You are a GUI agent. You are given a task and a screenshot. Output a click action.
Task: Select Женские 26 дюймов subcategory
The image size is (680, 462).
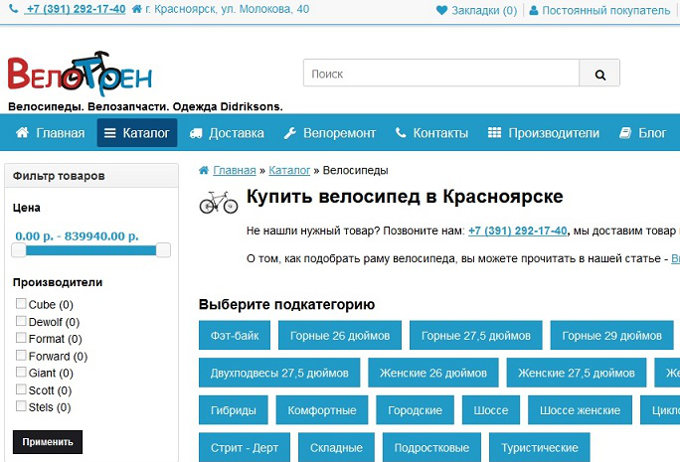point(433,373)
